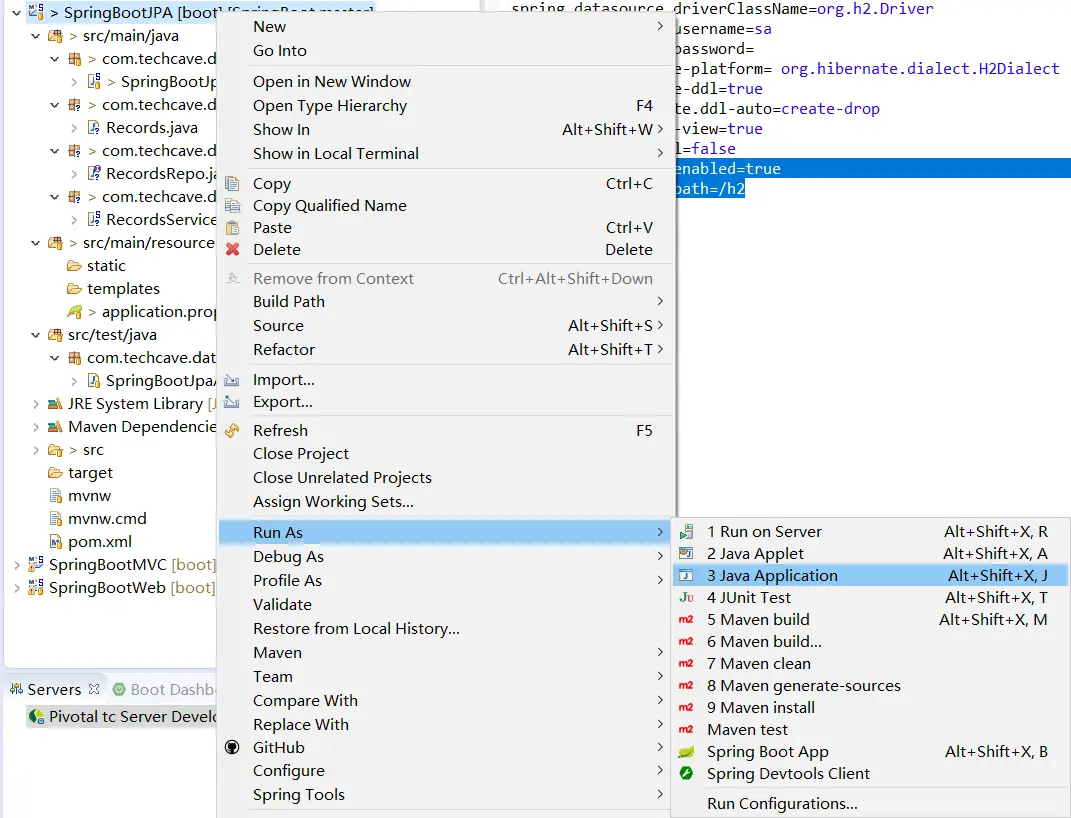Open the Compare With submenu
Viewport: 1071px width, 818px height.
tap(445, 700)
